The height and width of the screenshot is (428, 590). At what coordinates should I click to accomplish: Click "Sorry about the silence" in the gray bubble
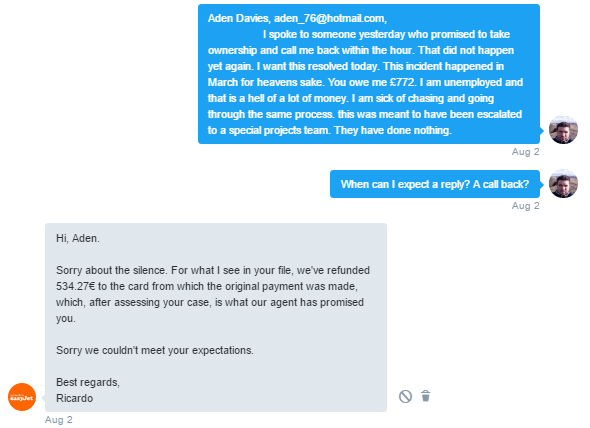coord(111,270)
